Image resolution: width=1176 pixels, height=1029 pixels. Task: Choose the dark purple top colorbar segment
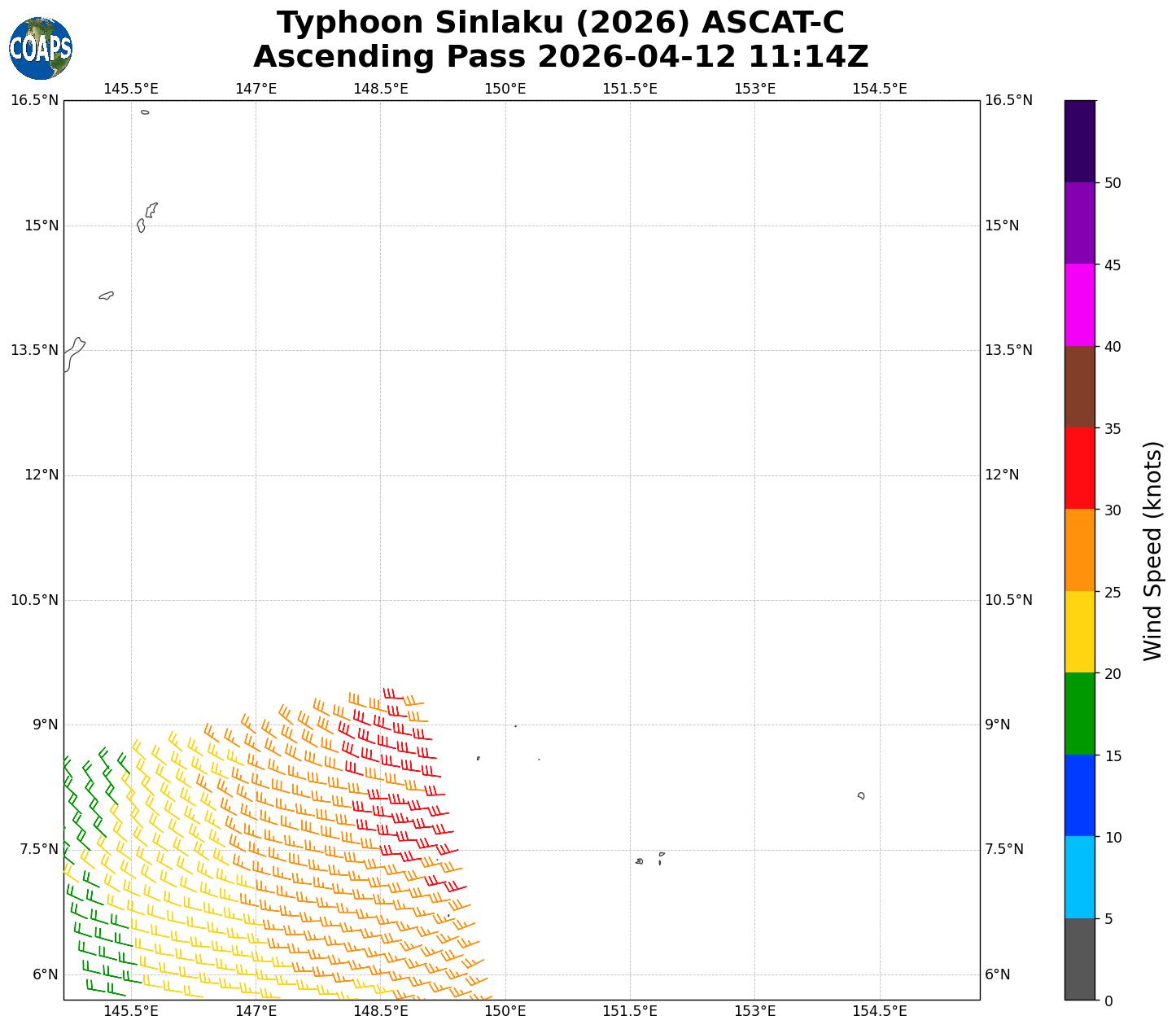[1080, 141]
